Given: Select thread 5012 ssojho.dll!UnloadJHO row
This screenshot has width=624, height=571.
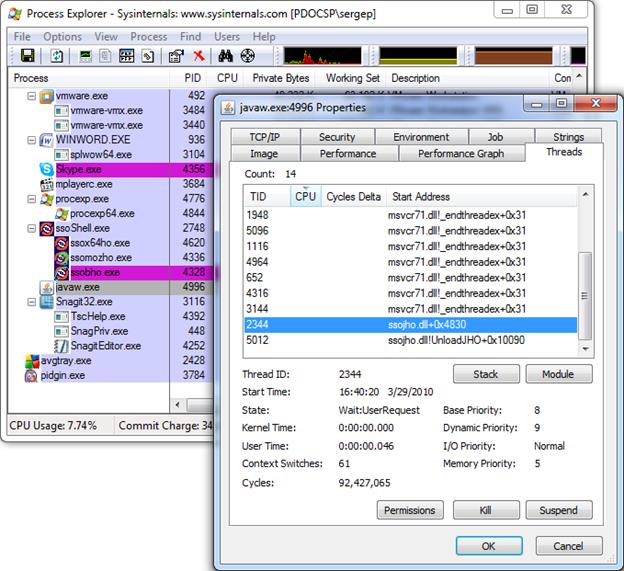Looking at the screenshot, I should 410,340.
